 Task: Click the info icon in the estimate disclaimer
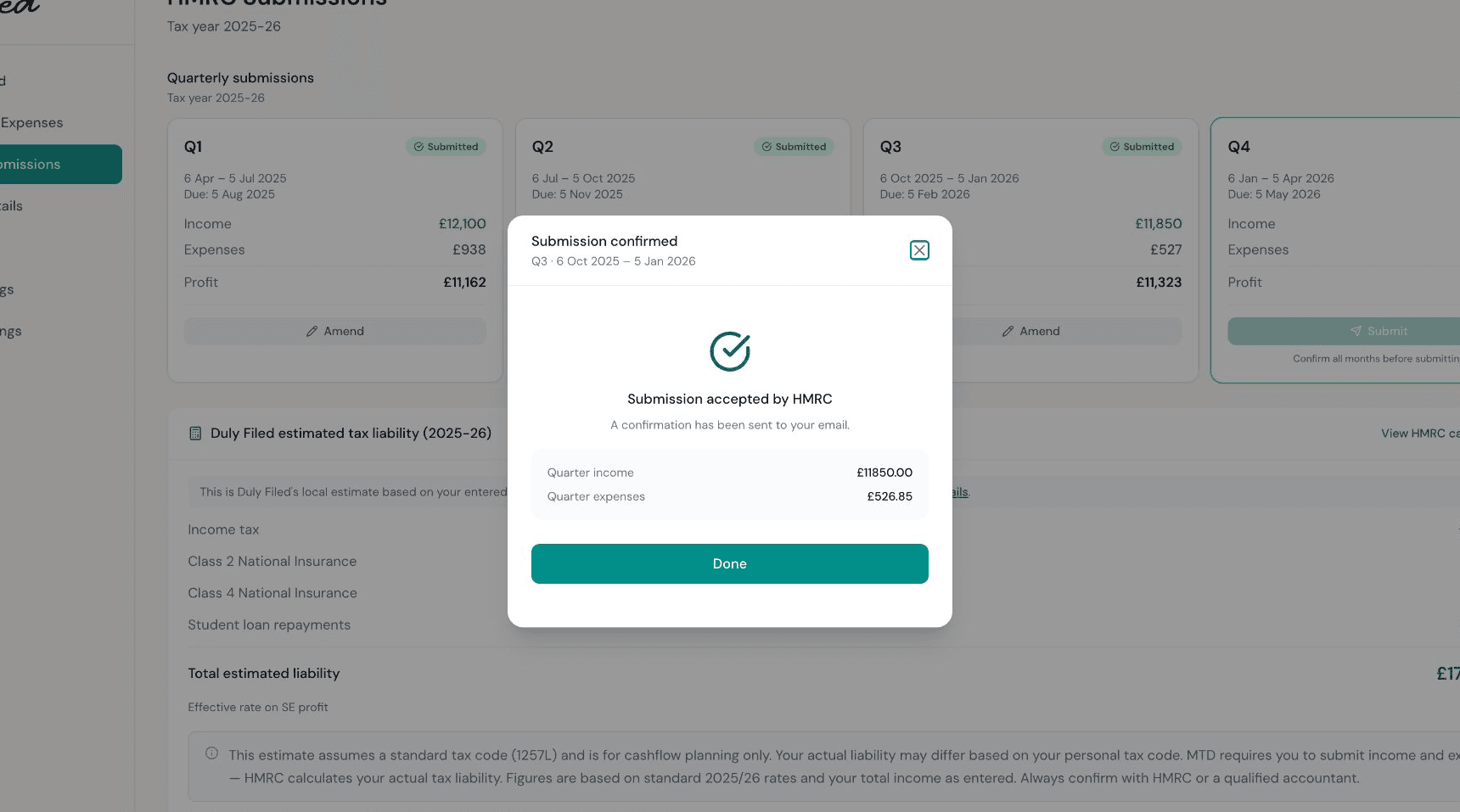pyautogui.click(x=212, y=751)
